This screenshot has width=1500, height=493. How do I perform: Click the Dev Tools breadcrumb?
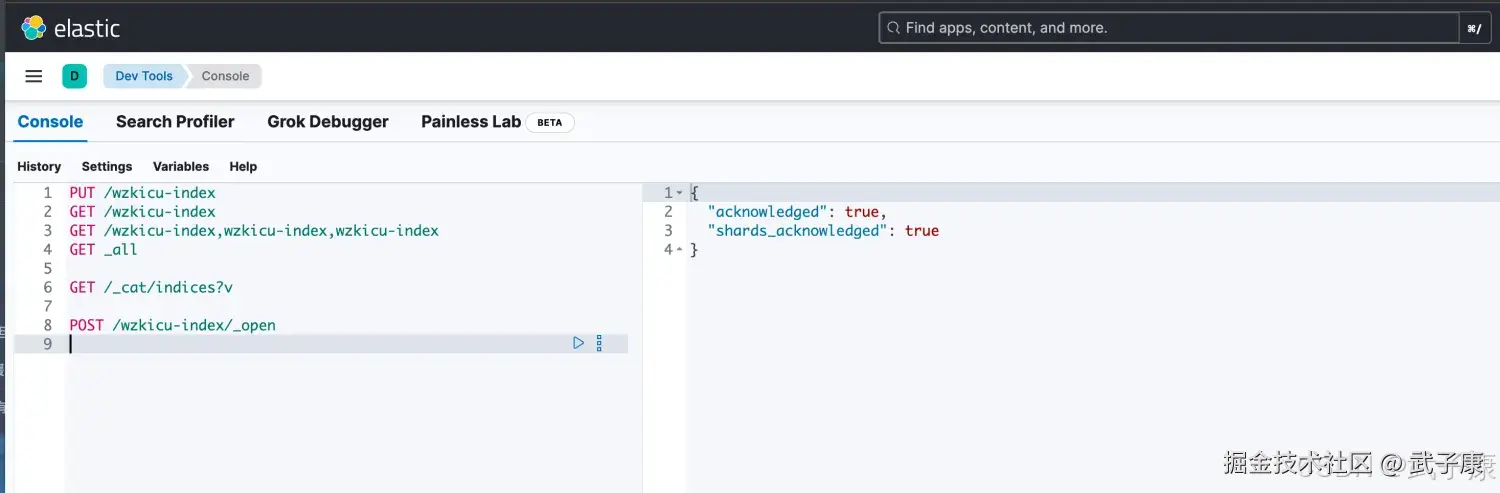tap(144, 76)
